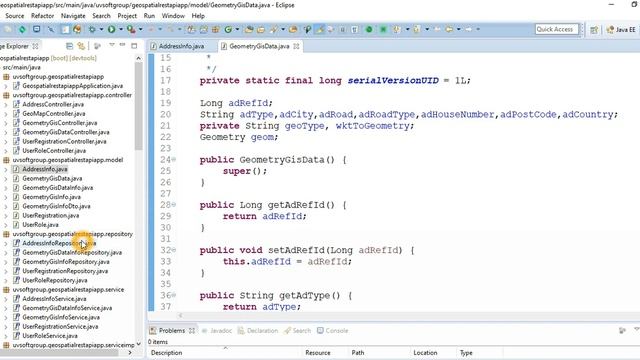Open the Source menu
640x360 pixels.
click(x=15, y=16)
